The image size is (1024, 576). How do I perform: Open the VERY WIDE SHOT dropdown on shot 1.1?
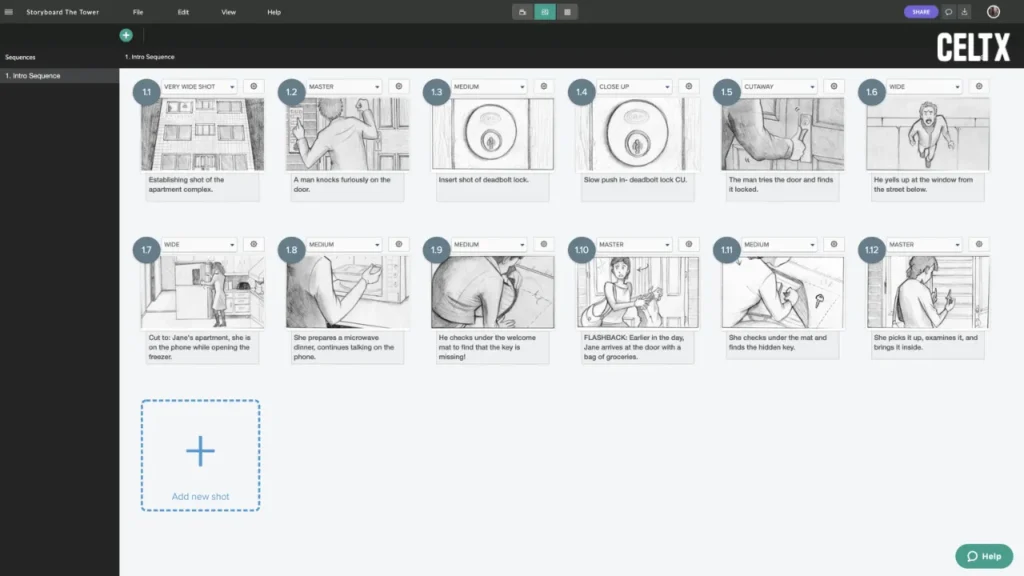(x=198, y=86)
